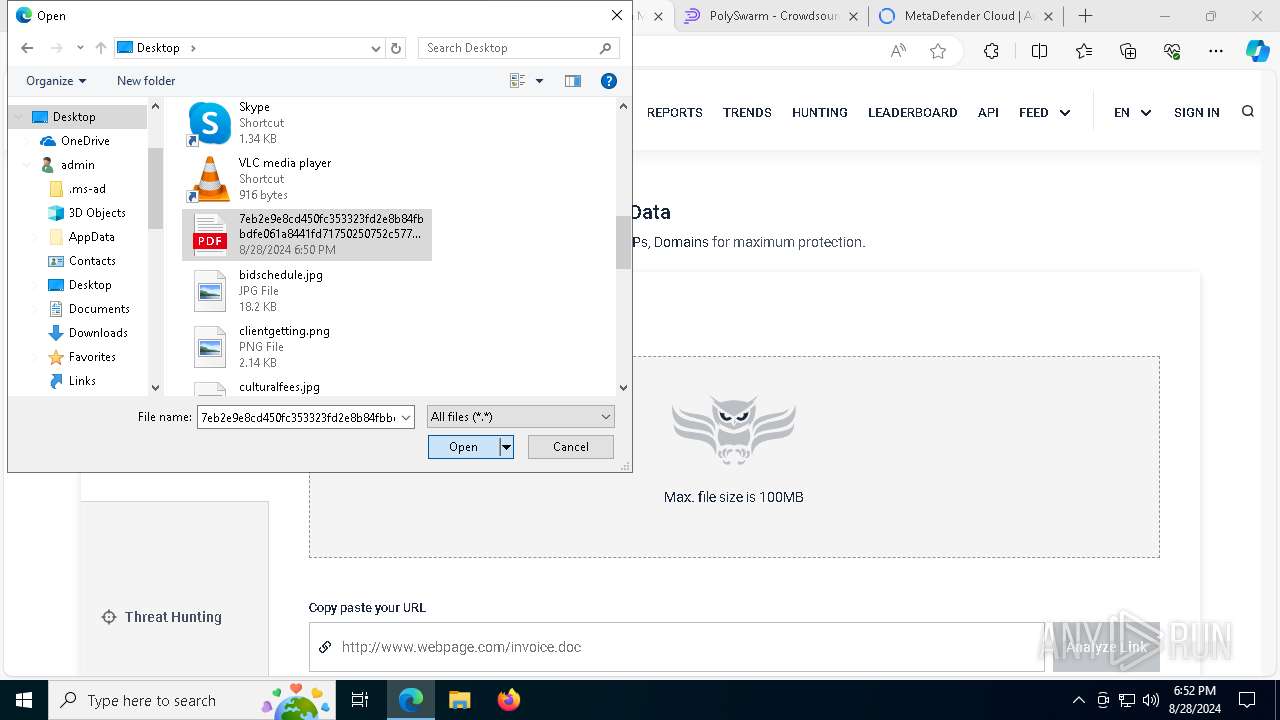This screenshot has width=1280, height=720.
Task: Open TRENDS in site navigation
Action: click(747, 113)
